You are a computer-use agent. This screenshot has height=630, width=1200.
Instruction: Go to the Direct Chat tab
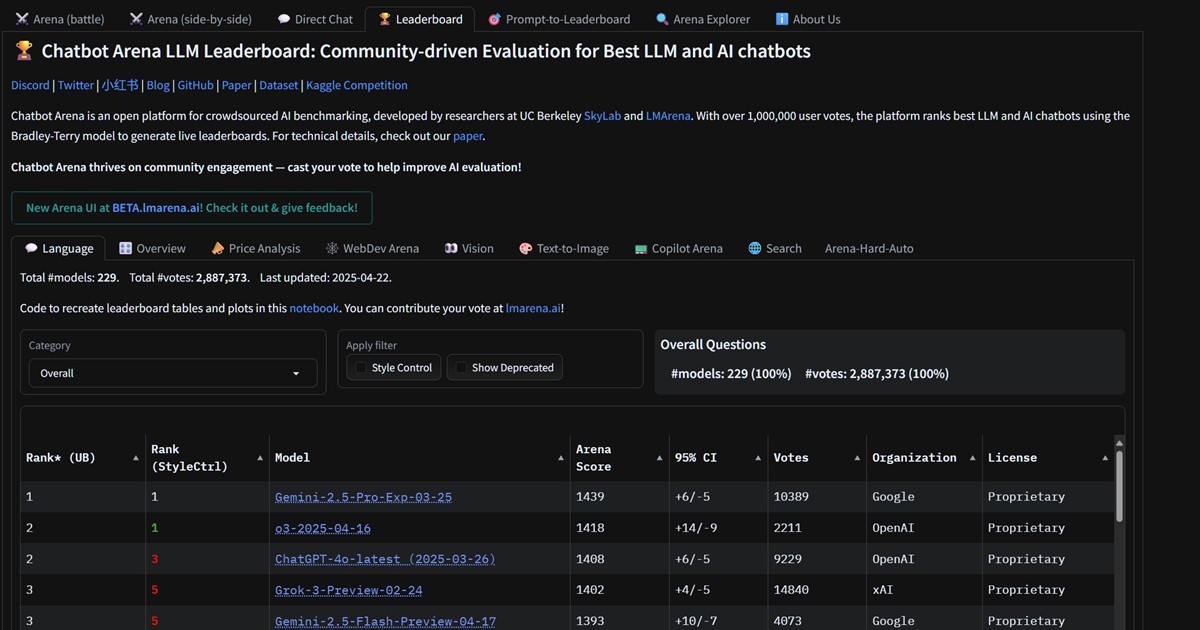point(315,19)
